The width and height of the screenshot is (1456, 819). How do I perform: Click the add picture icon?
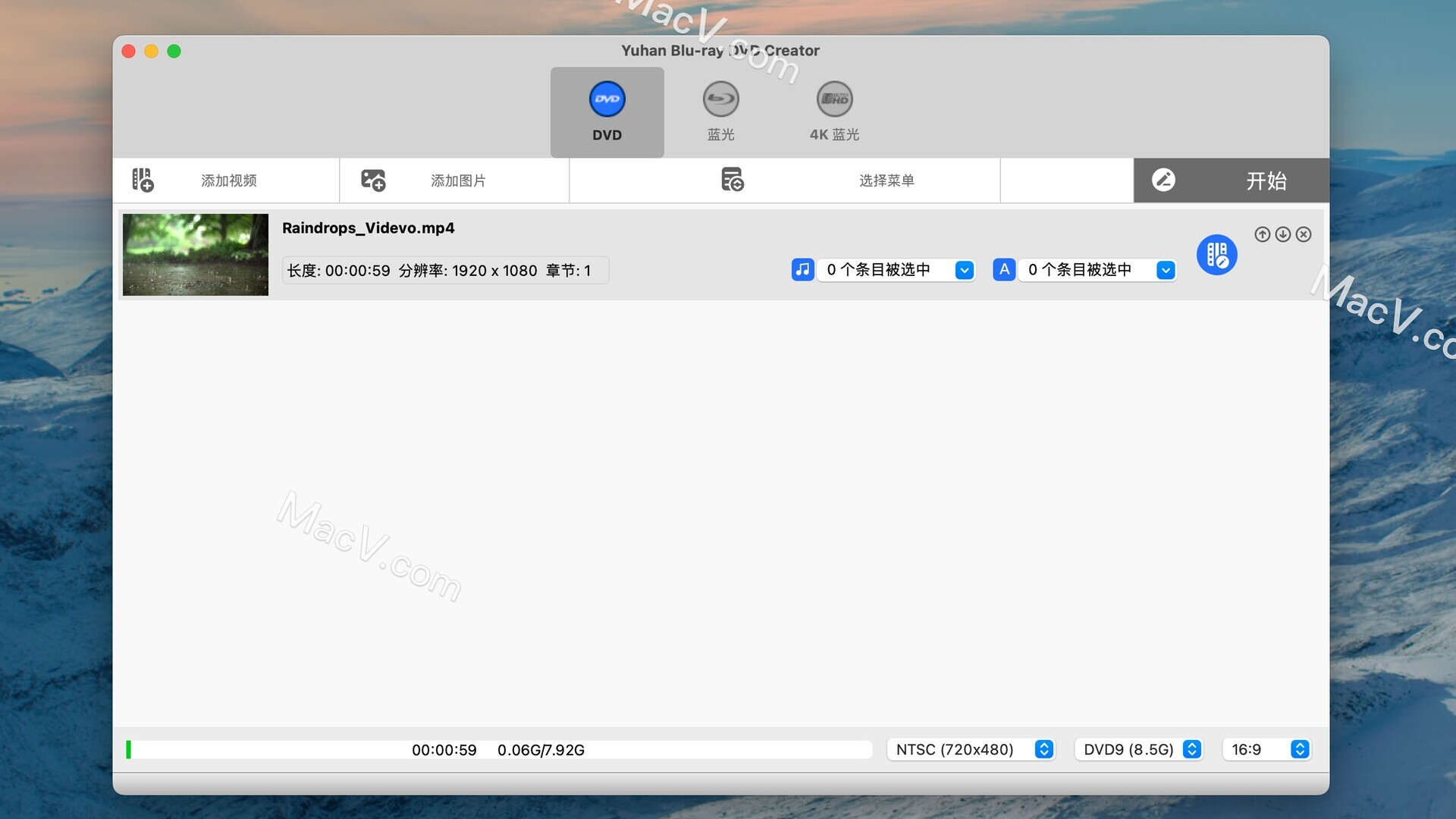[x=372, y=180]
